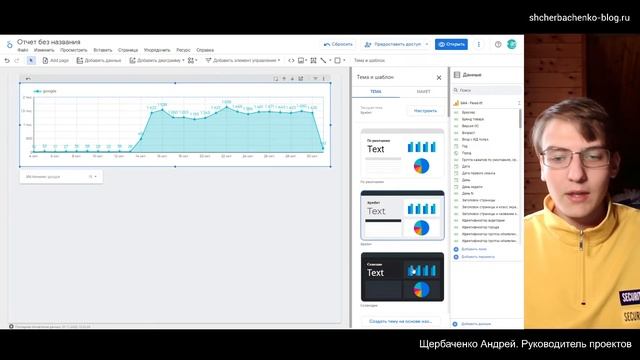Click the report title 'Отчет без названия'

(49, 42)
